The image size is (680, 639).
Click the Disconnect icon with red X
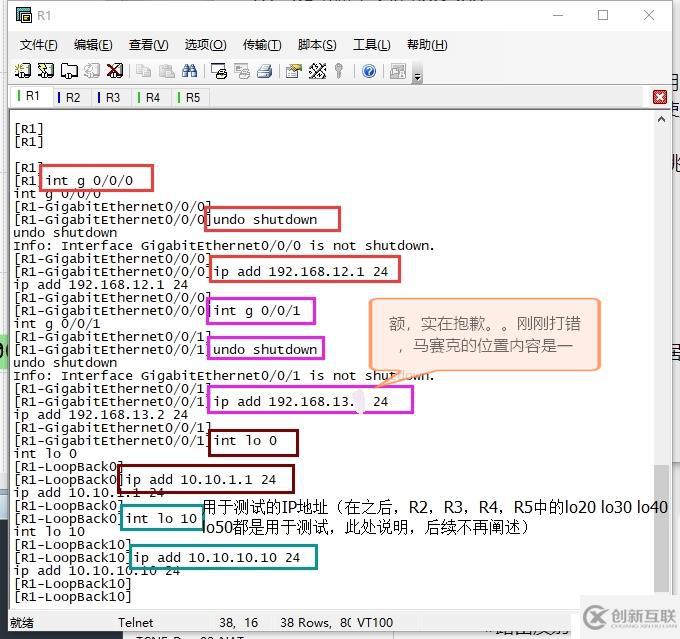pos(114,71)
